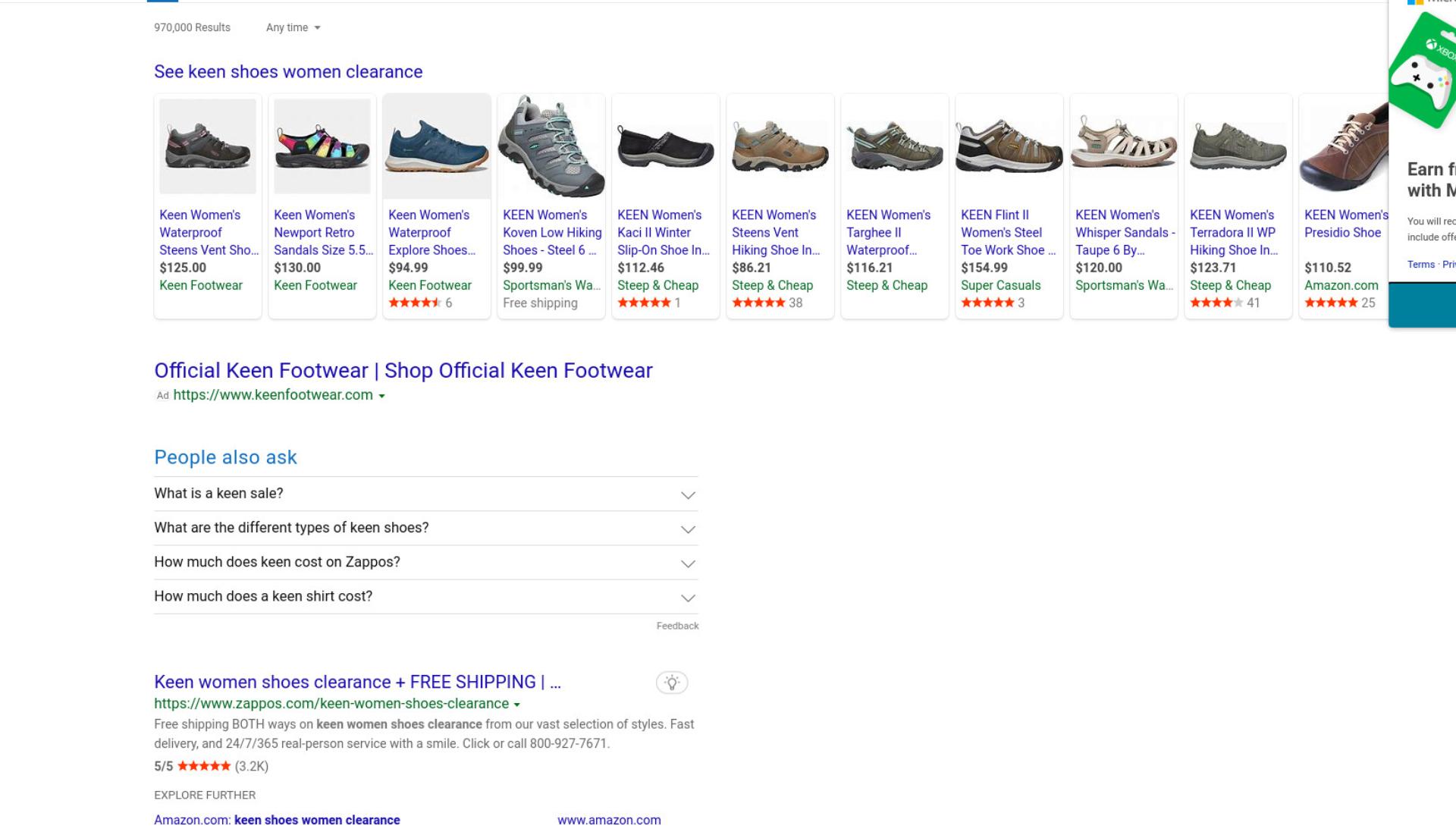
Task: Click the People also ask heading
Action: [x=225, y=457]
